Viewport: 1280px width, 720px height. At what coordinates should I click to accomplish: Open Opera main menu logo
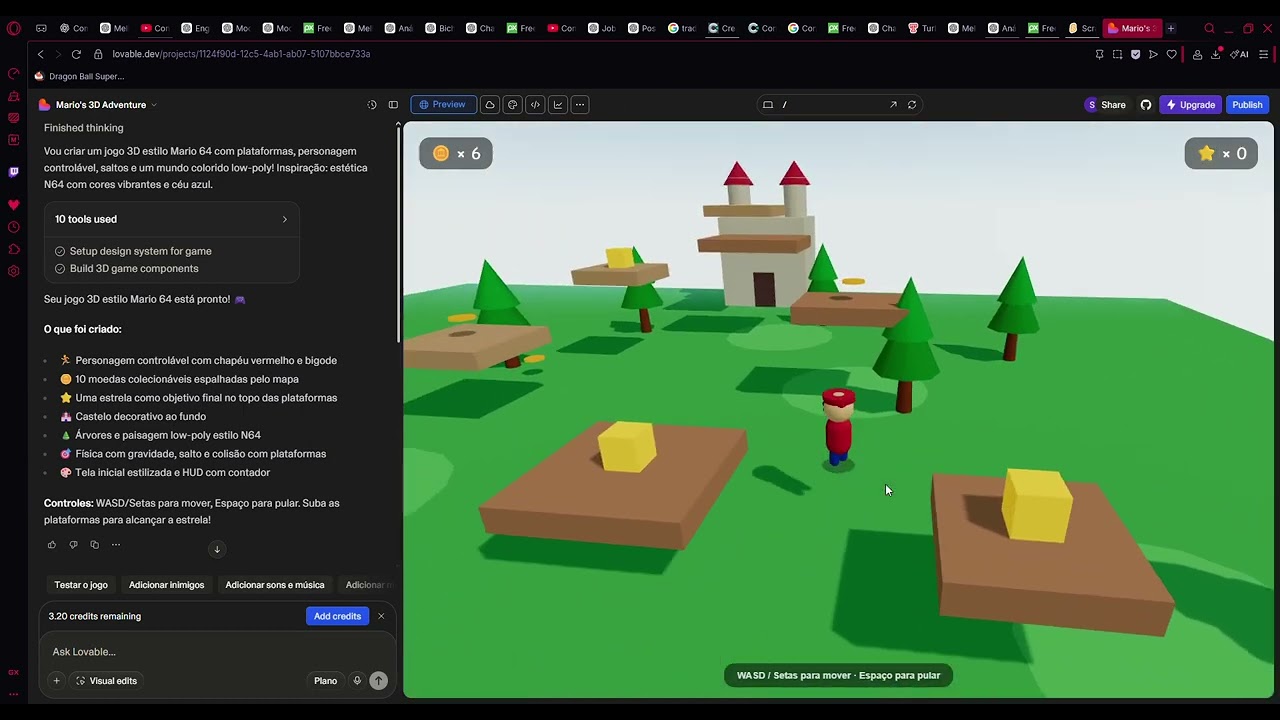[x=13, y=28]
